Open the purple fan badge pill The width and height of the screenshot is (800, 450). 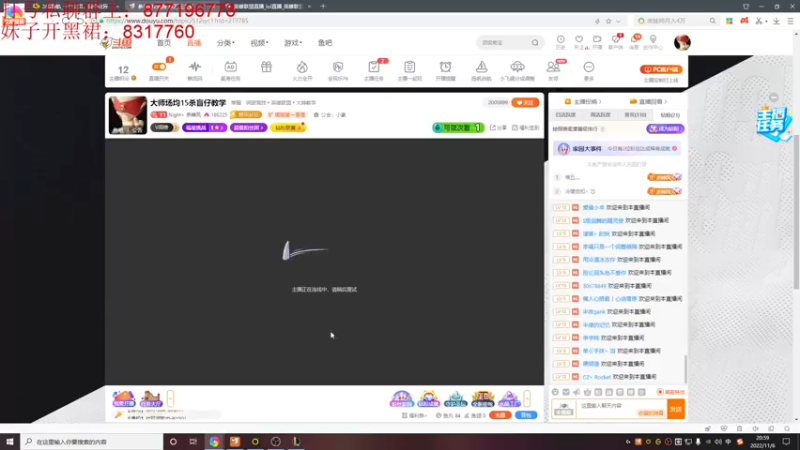(x=248, y=128)
